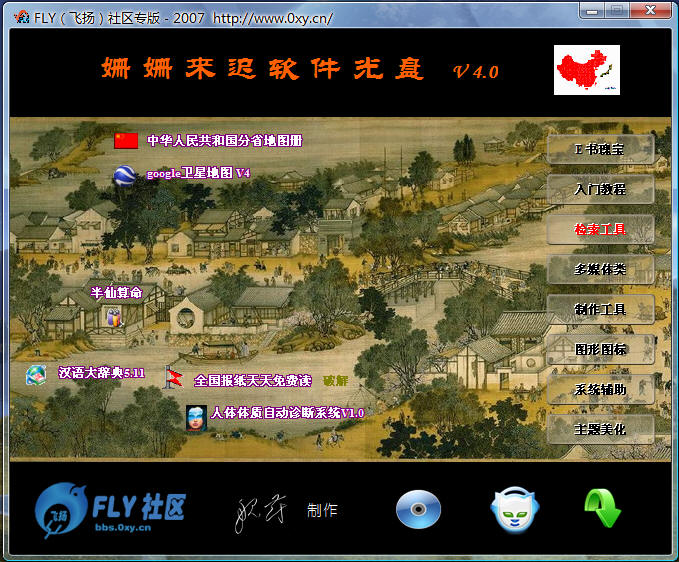Click the Napster cat headphones icon
The image size is (679, 562).
[515, 509]
